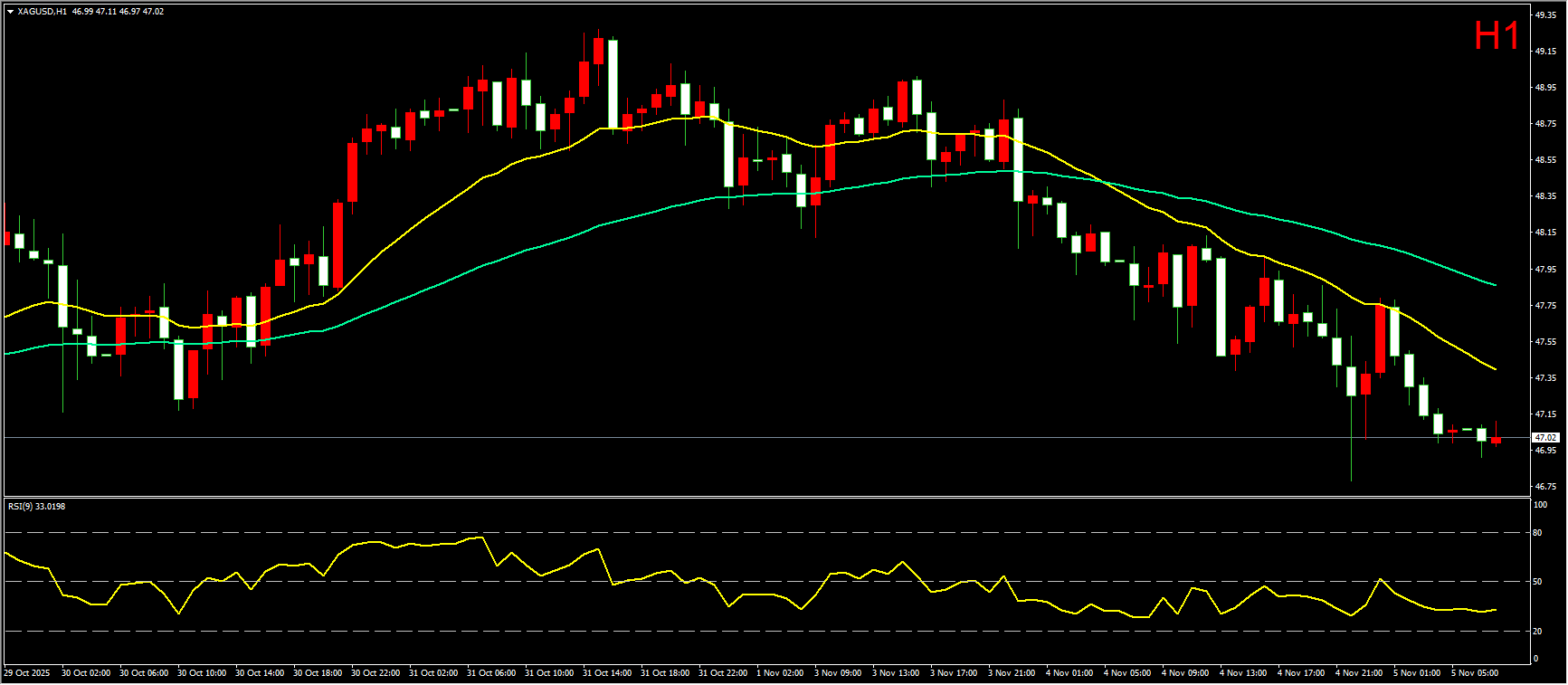Click the RSI 50 level label
This screenshot has height=685, width=1568.
[x=1538, y=582]
